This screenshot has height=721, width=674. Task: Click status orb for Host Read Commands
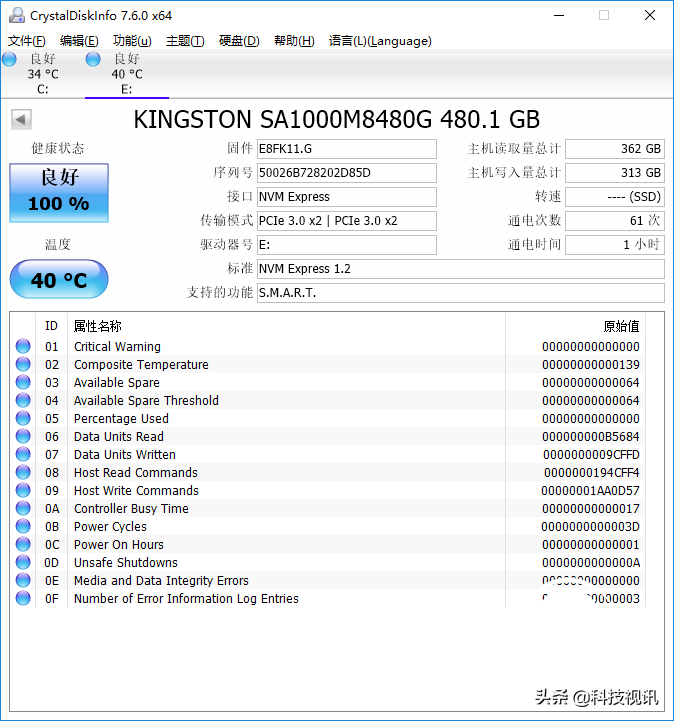click(23, 472)
